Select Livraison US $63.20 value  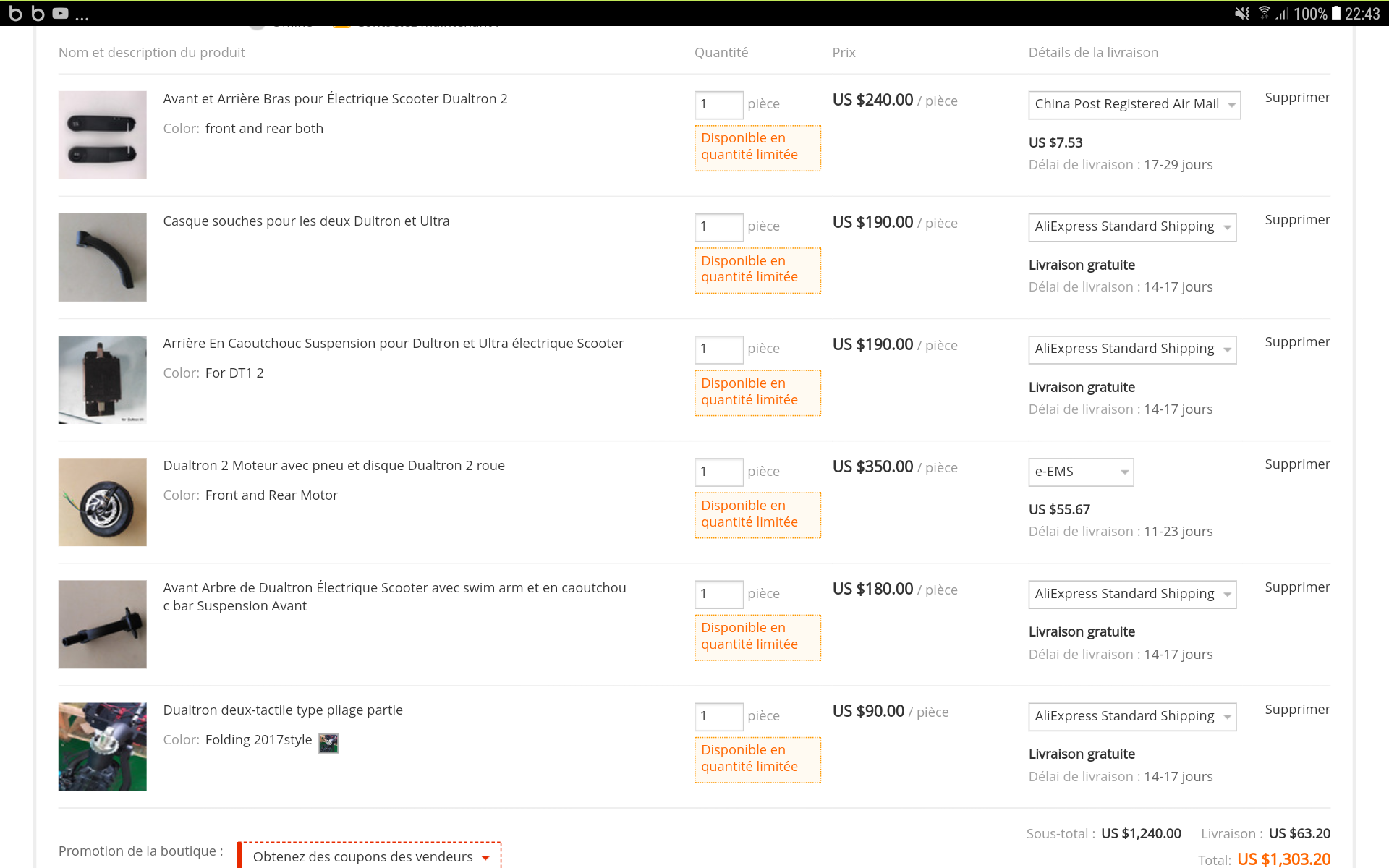click(x=1299, y=833)
